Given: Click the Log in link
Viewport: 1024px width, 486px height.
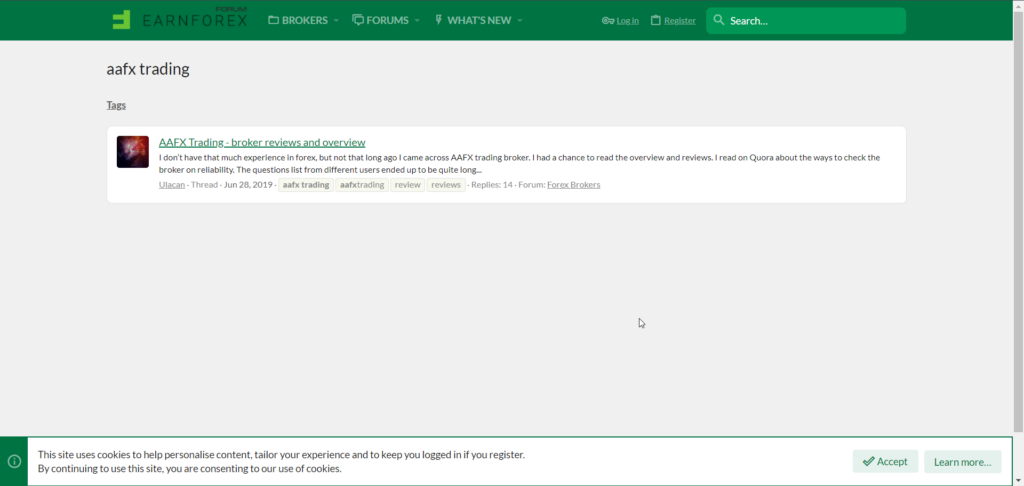Looking at the screenshot, I should coord(620,21).
